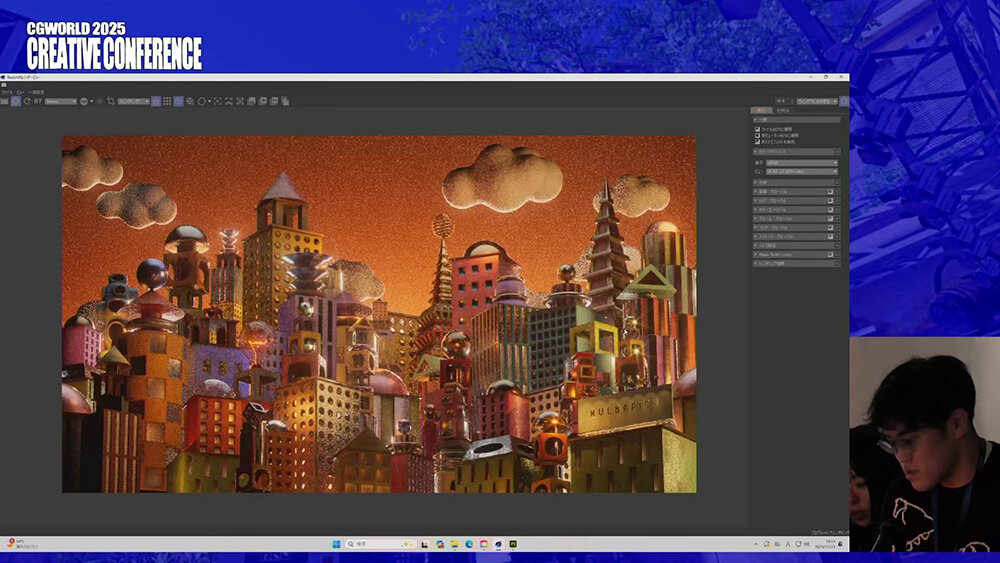The image size is (1000, 563).
Task: Toggle the grid overlay icon in toolbar
Action: [x=167, y=101]
